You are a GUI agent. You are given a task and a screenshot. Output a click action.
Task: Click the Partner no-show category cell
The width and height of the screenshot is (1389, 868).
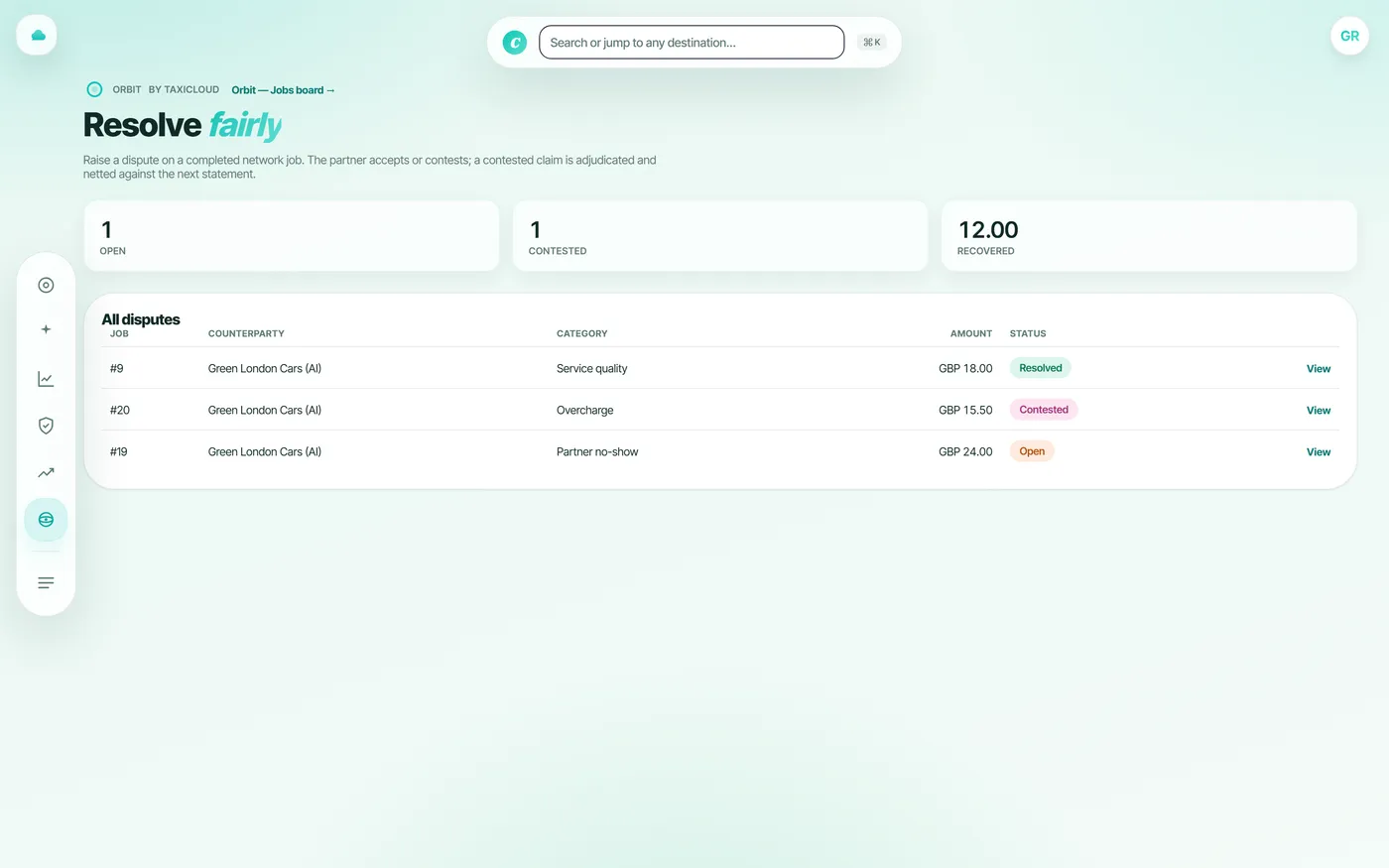tap(597, 452)
